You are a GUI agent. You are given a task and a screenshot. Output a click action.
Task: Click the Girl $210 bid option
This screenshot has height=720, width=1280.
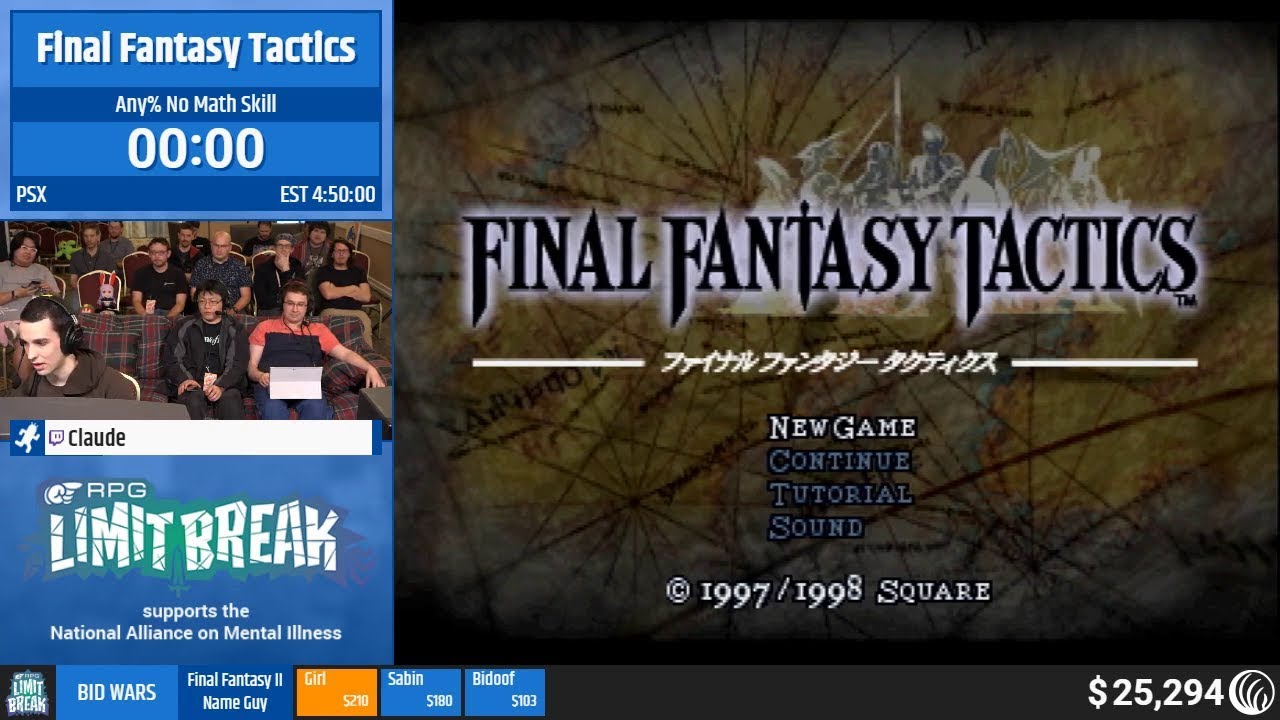[337, 692]
